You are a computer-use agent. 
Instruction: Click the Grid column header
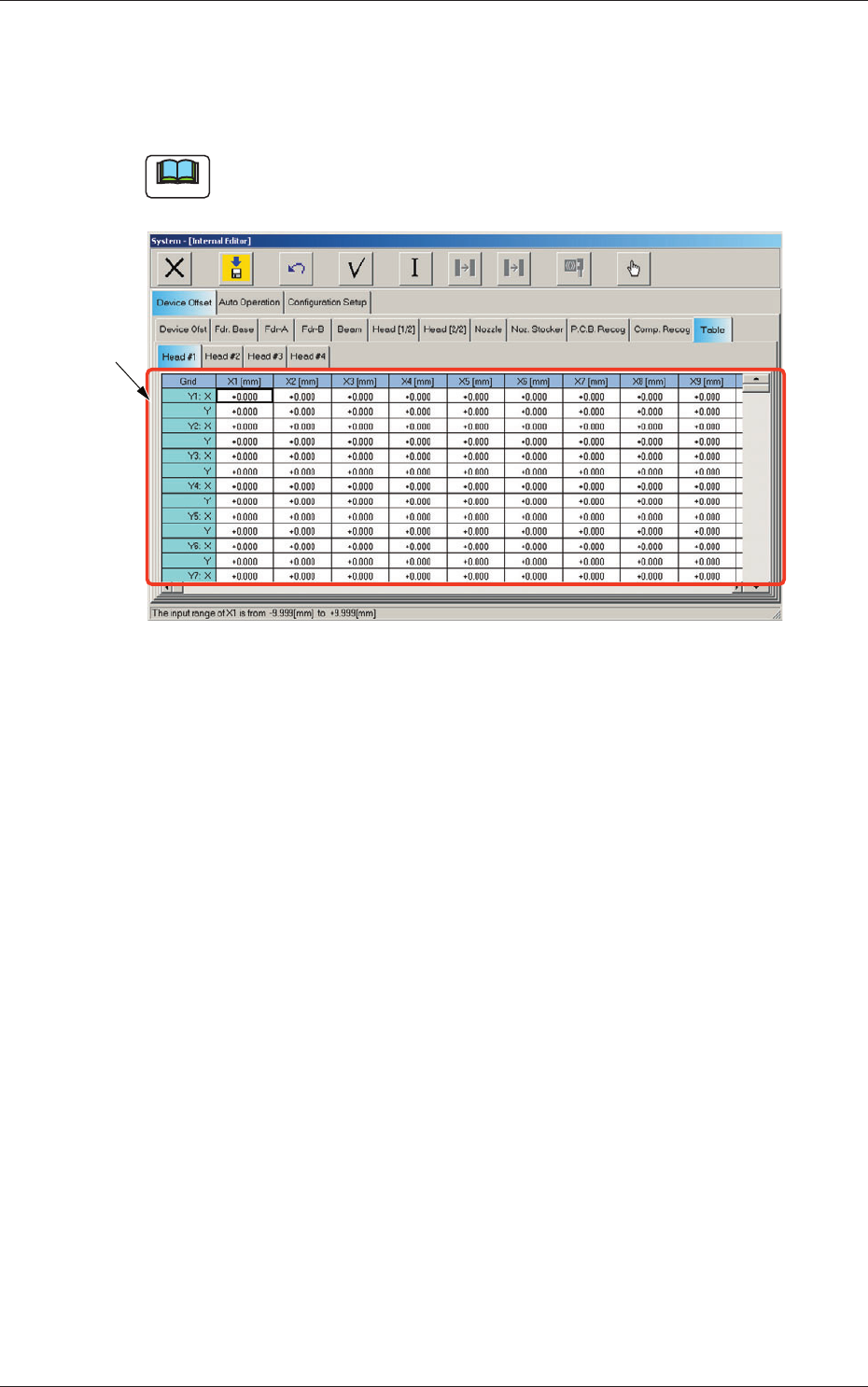tap(189, 382)
